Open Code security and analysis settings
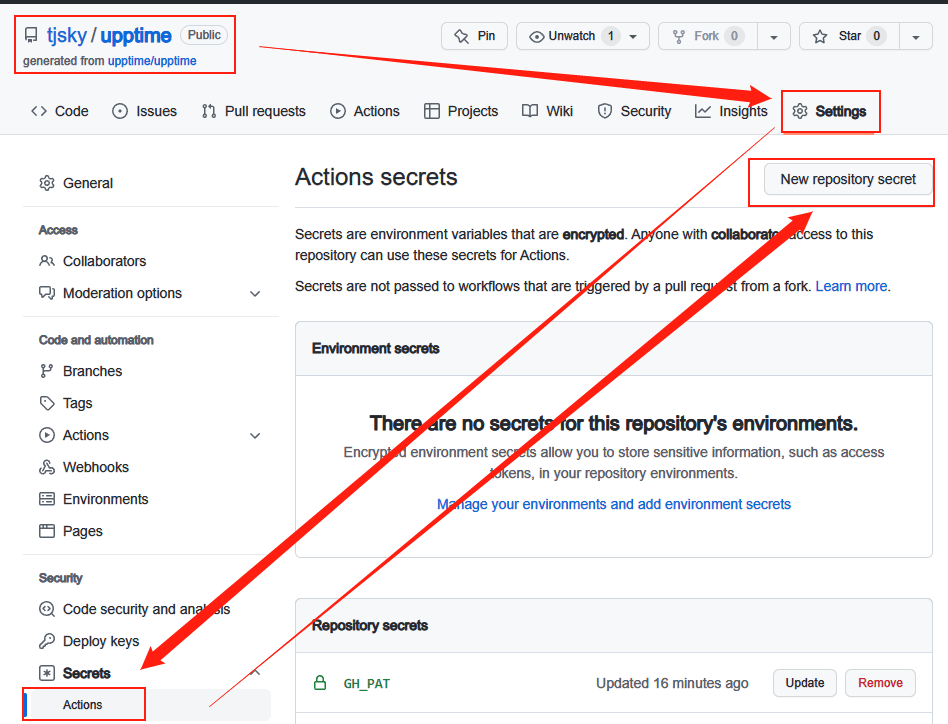The height and width of the screenshot is (724, 948). (x=146, y=609)
